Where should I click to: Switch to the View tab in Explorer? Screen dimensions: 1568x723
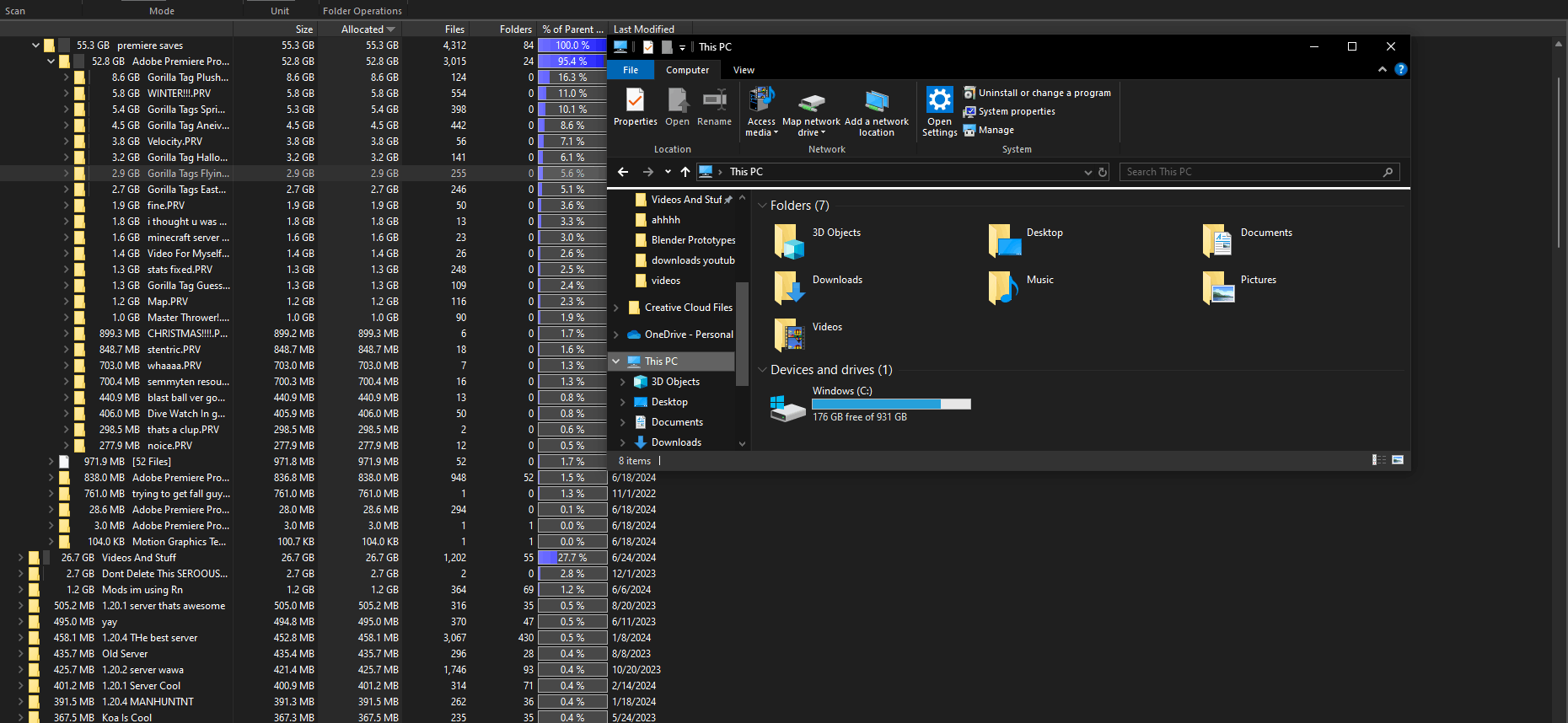(744, 70)
